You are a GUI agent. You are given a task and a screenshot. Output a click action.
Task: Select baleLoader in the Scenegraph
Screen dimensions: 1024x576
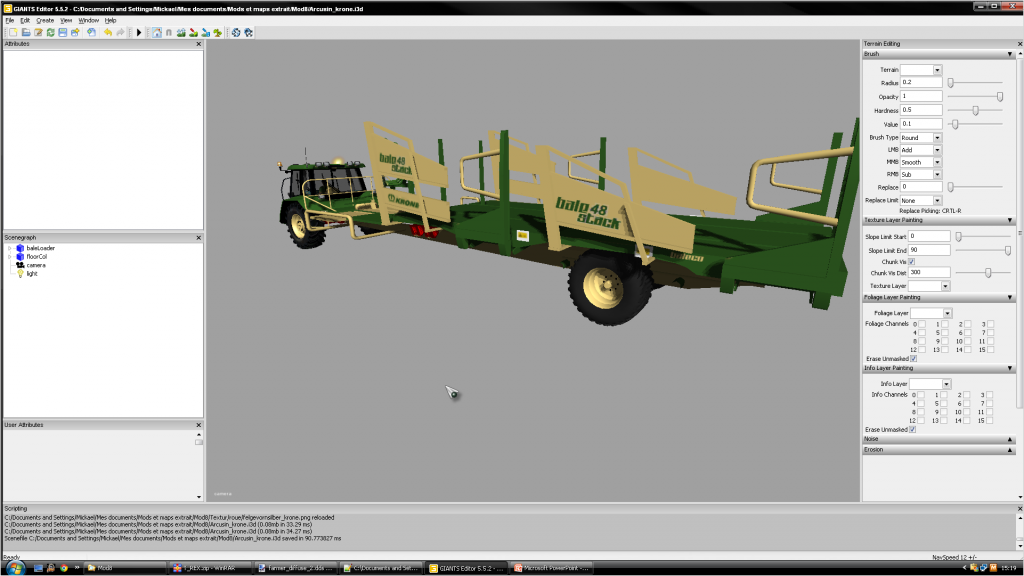(x=40, y=248)
